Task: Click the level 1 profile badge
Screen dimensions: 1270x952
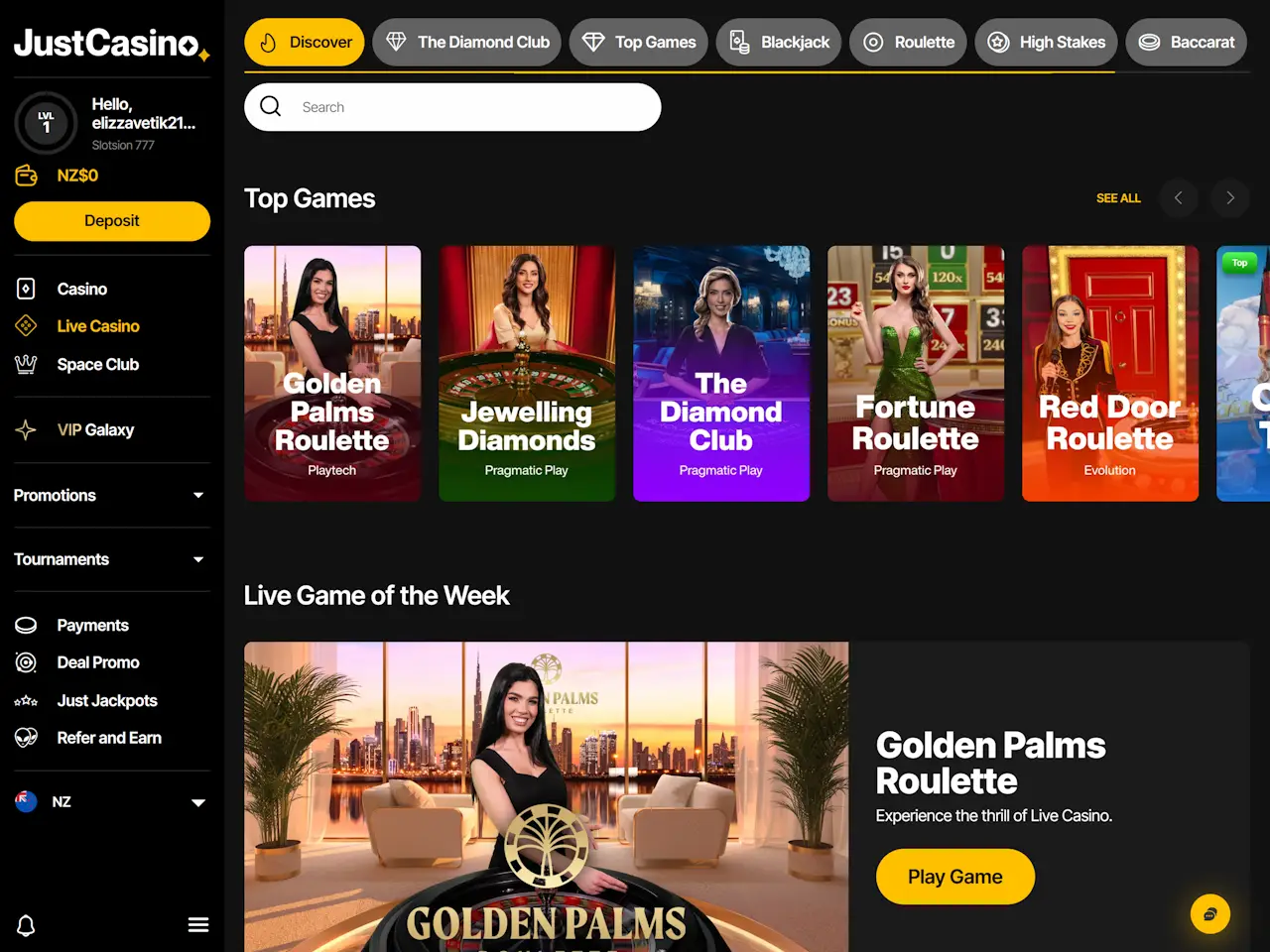Action: pyautogui.click(x=46, y=123)
